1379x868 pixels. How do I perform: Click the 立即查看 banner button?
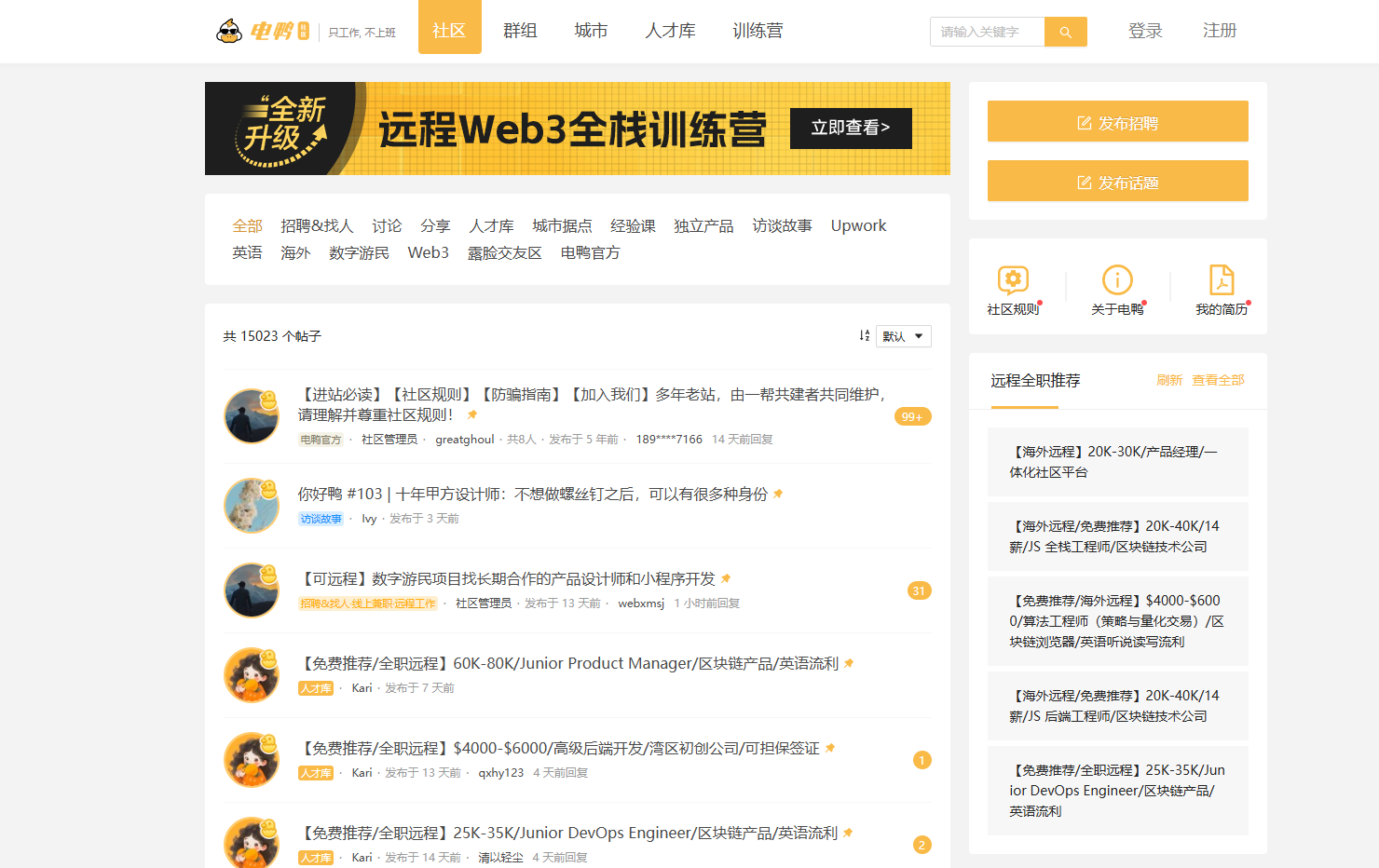(851, 128)
